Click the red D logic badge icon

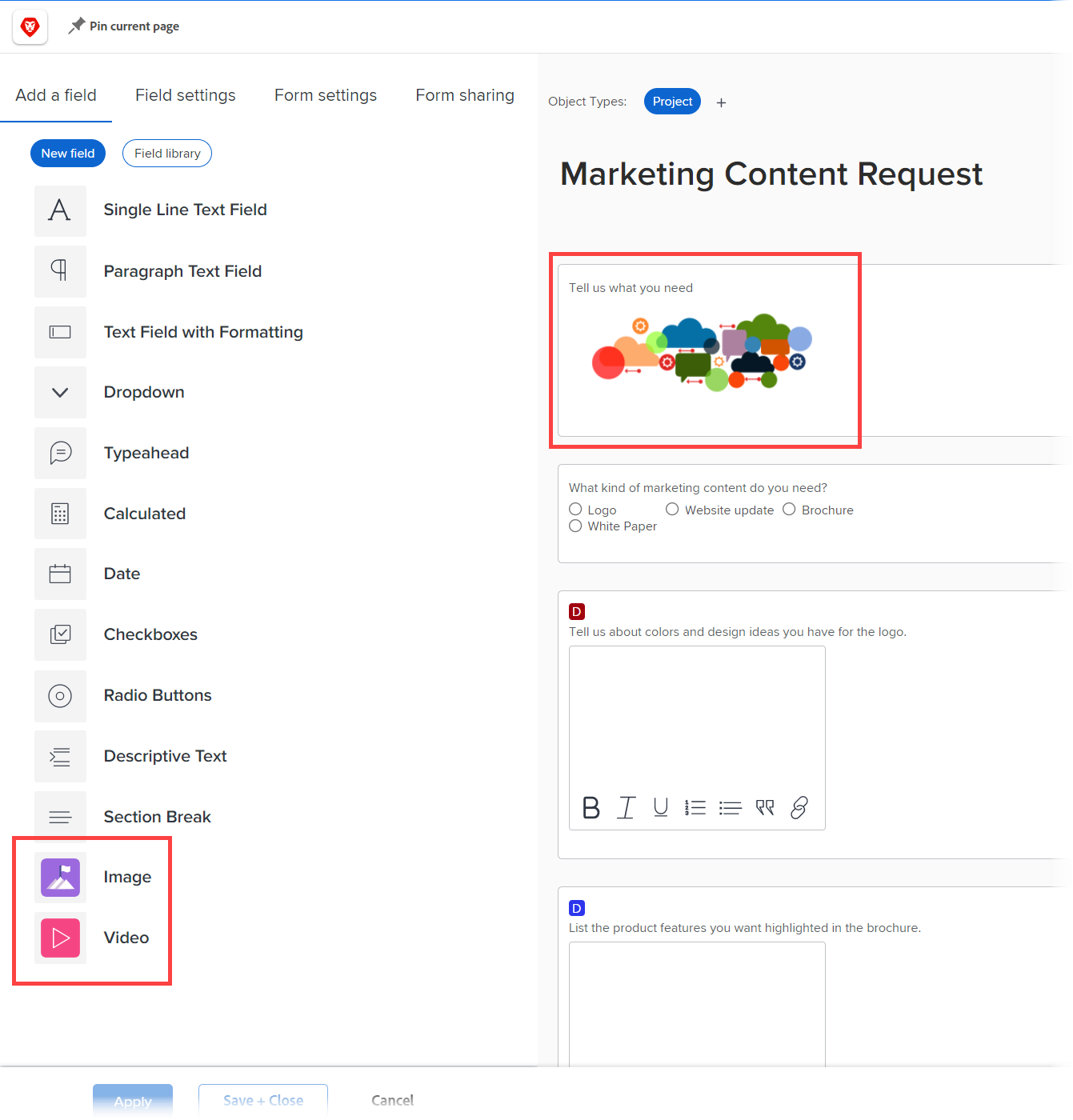pos(577,612)
